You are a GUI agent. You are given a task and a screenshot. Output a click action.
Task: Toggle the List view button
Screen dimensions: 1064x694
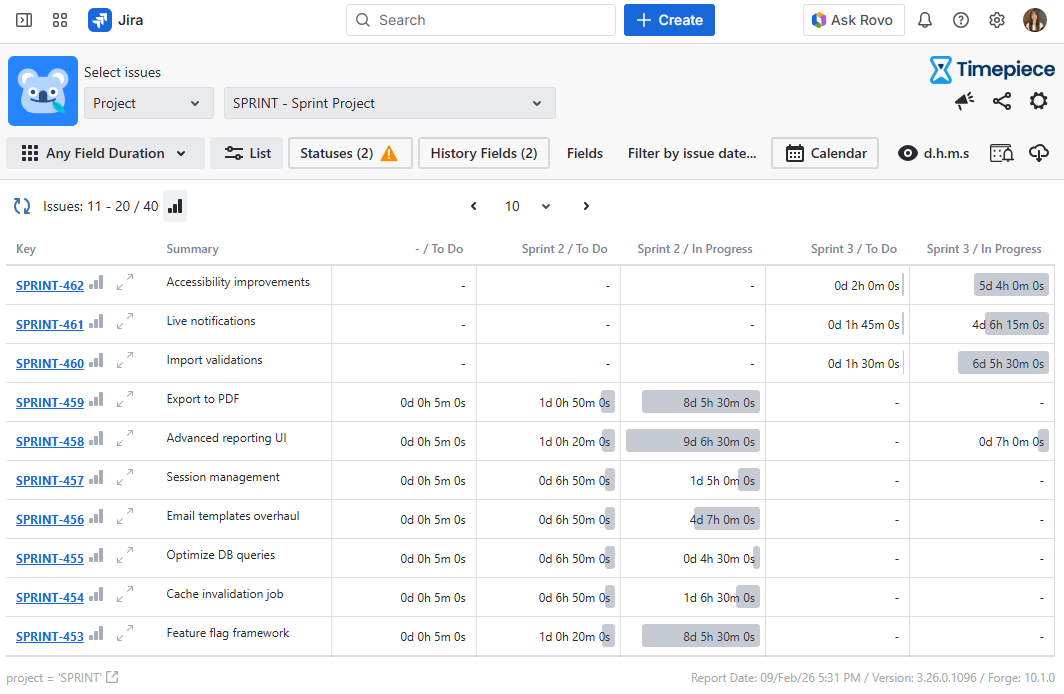pyautogui.click(x=247, y=153)
